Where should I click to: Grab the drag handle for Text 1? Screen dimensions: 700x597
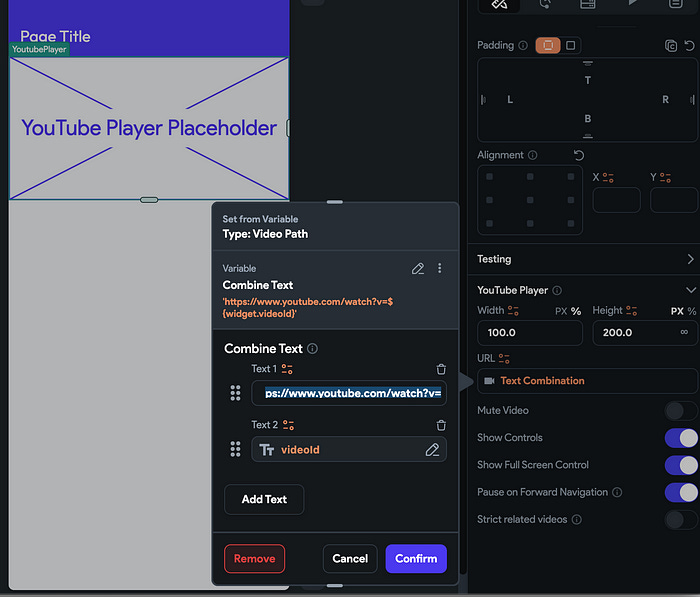235,393
